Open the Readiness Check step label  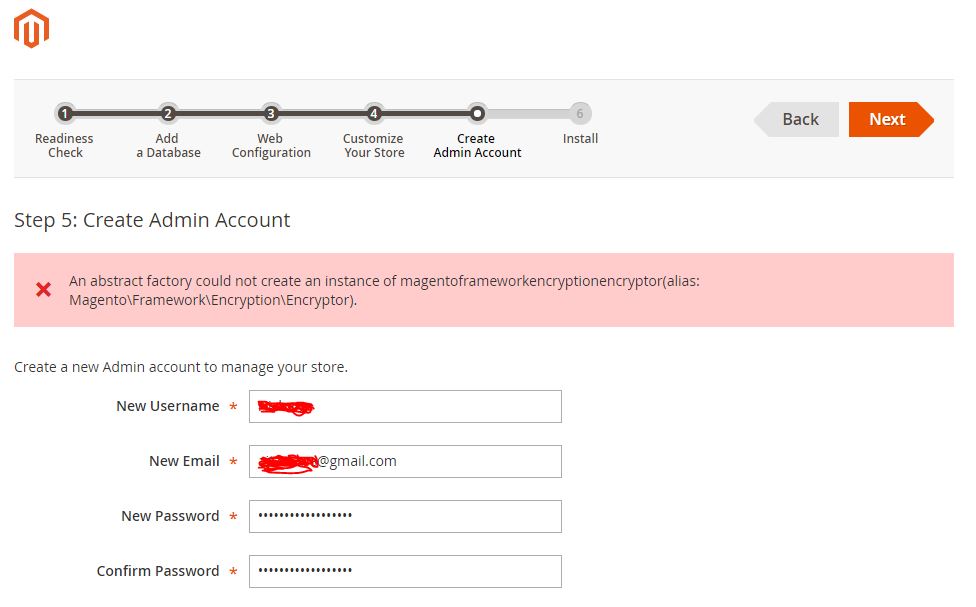pos(65,146)
